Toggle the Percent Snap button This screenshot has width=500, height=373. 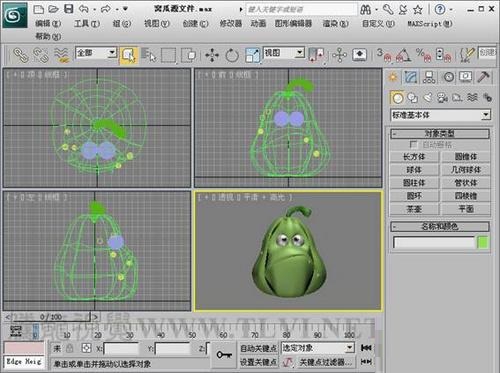tap(423, 55)
